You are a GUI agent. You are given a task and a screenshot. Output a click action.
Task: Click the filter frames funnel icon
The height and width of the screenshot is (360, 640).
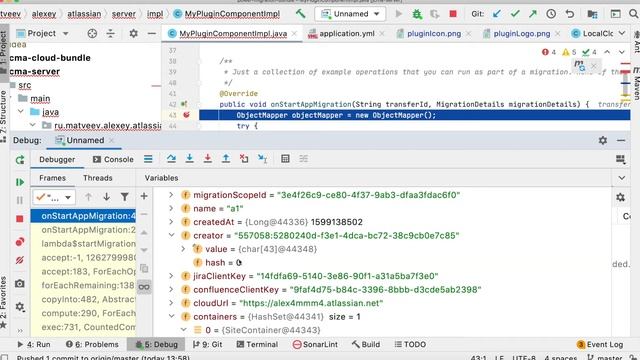point(124,197)
